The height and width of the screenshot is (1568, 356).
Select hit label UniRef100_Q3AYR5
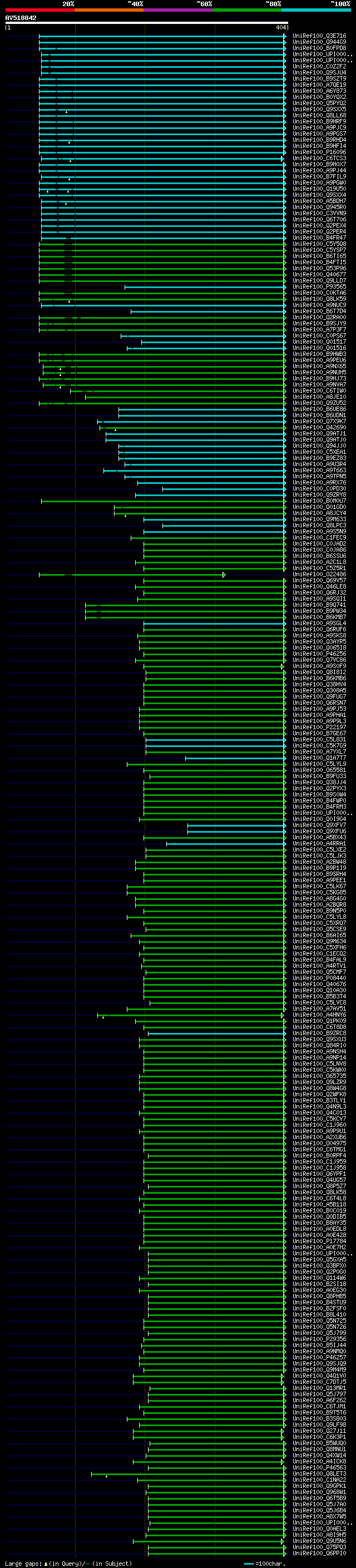pyautogui.click(x=319, y=641)
